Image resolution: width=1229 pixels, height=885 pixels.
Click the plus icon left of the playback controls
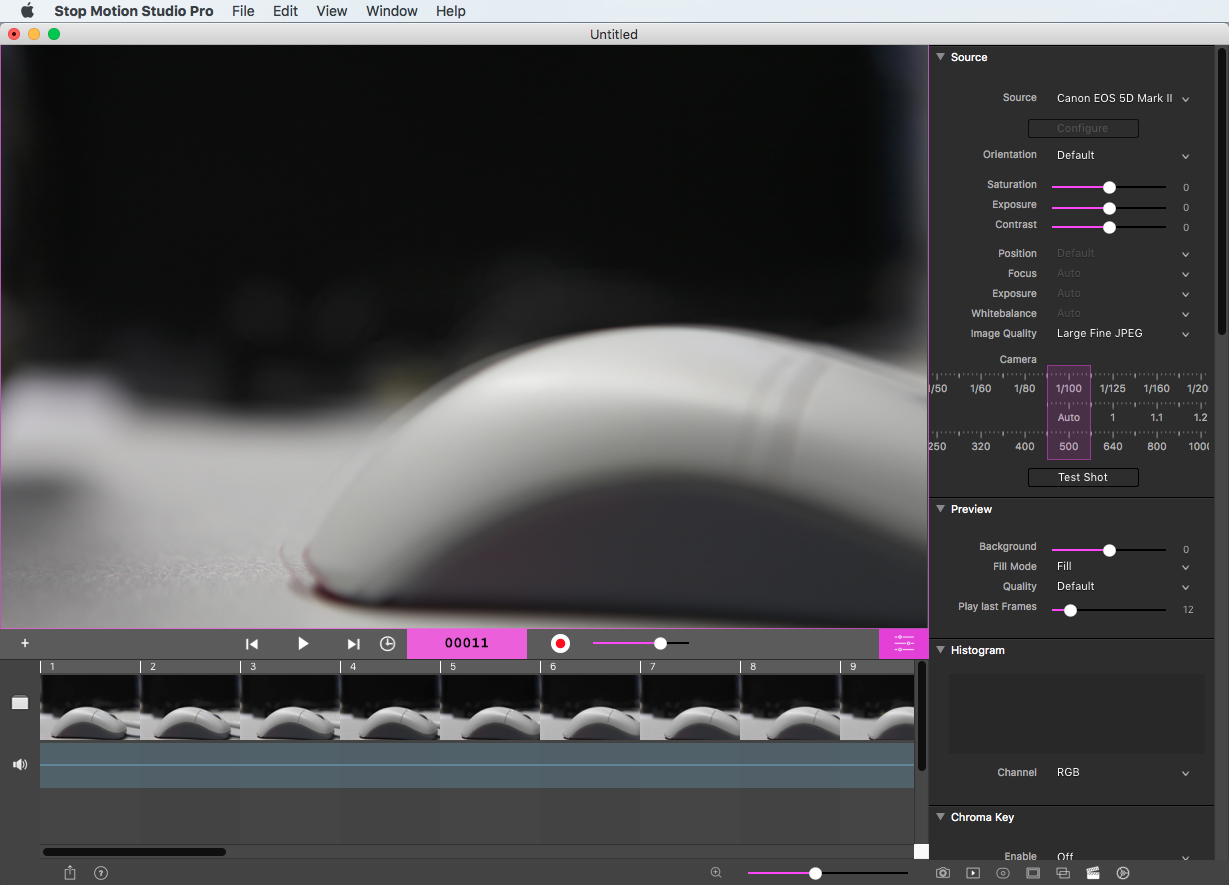[25, 643]
